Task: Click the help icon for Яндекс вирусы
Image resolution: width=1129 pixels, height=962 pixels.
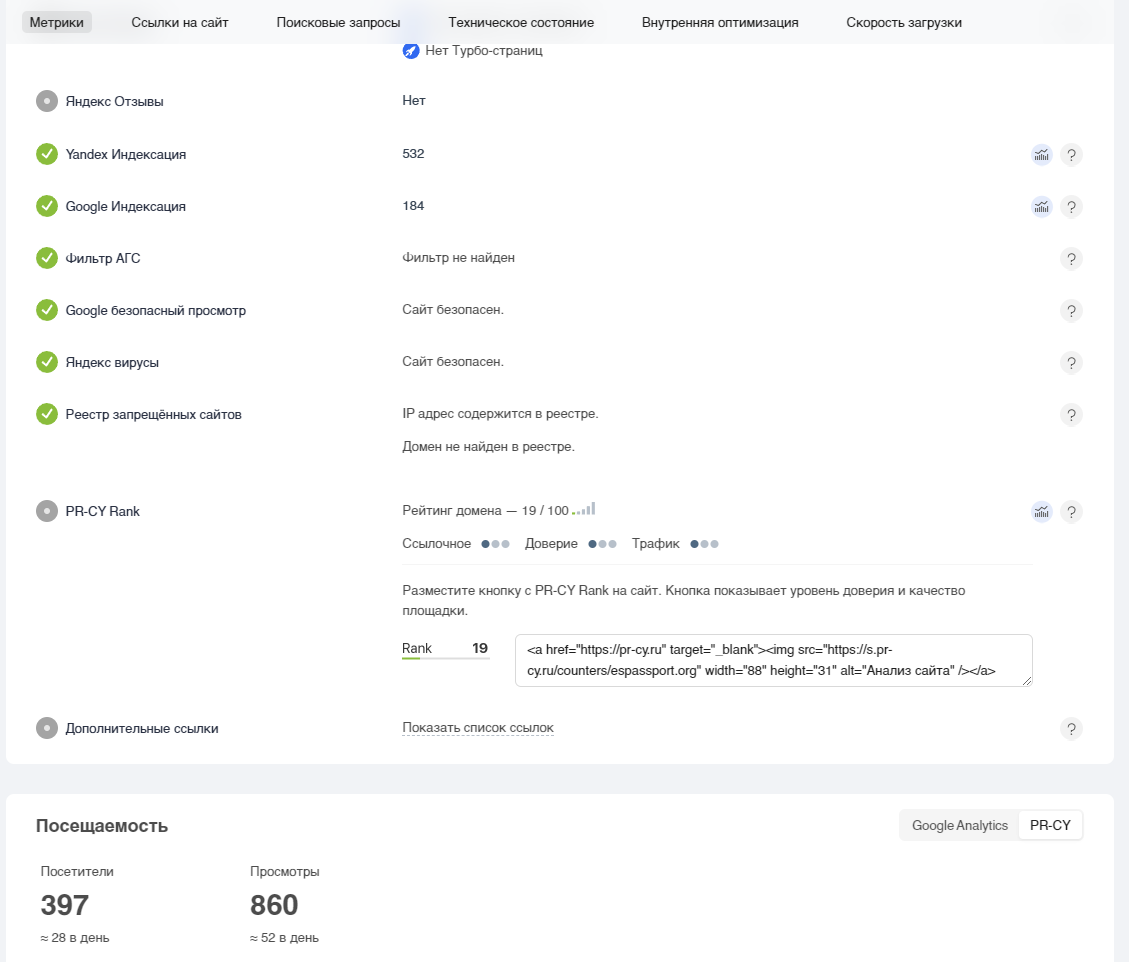Action: pos(1071,363)
